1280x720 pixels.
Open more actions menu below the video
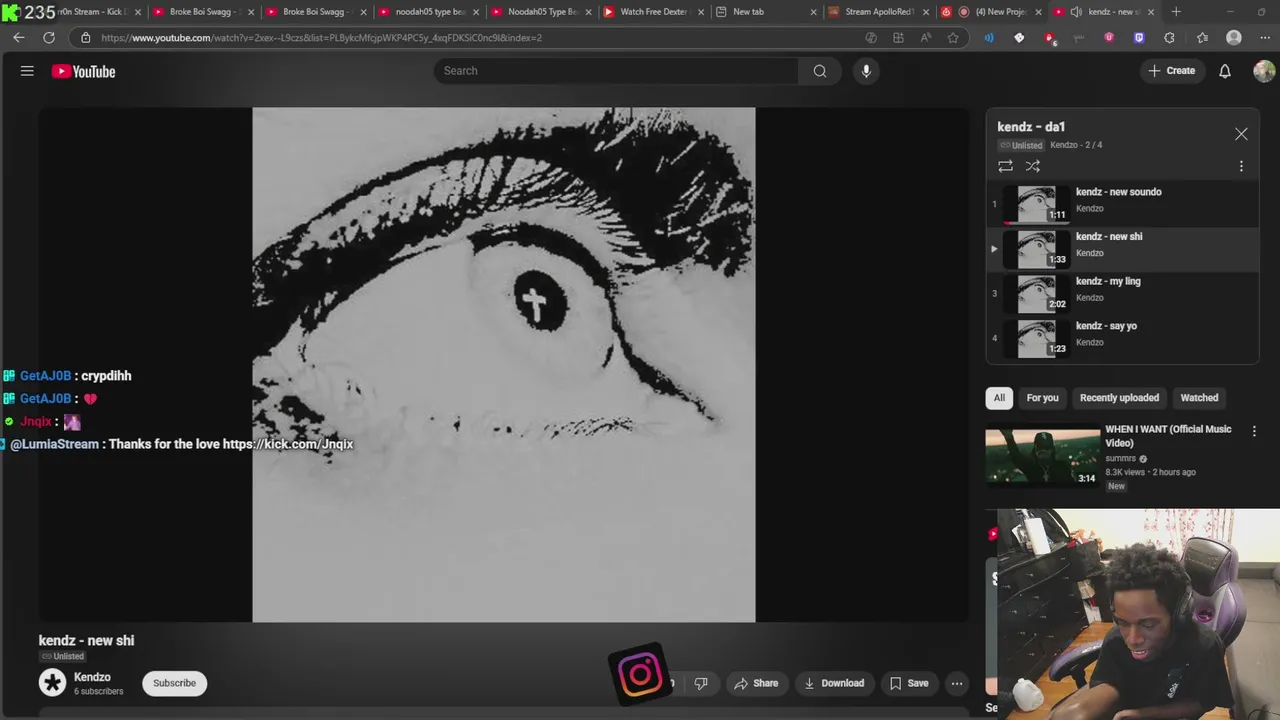(x=957, y=683)
